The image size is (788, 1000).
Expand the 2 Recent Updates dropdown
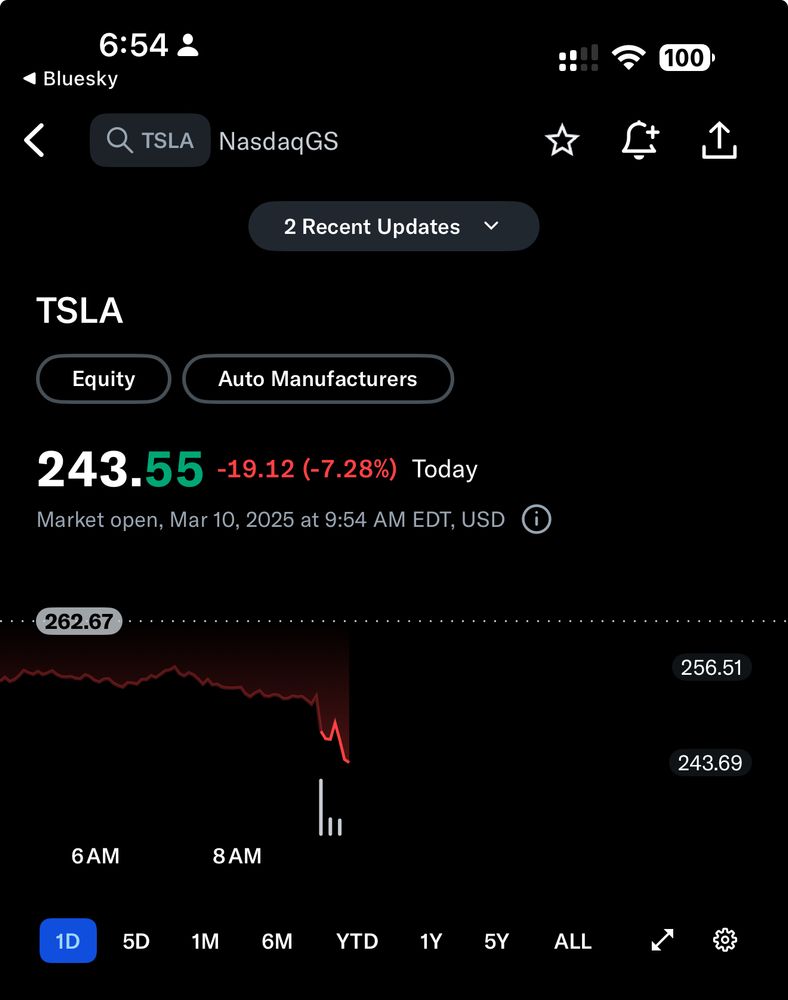pos(393,226)
